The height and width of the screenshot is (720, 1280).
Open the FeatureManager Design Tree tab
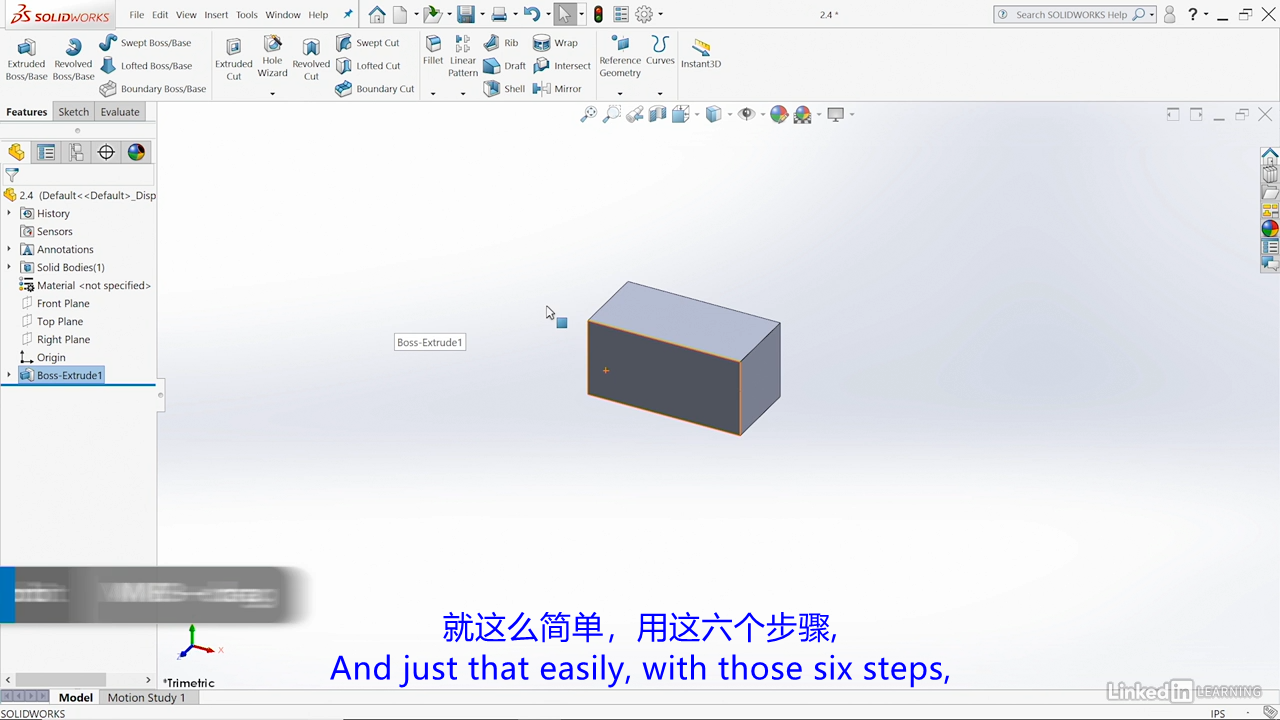tap(16, 152)
